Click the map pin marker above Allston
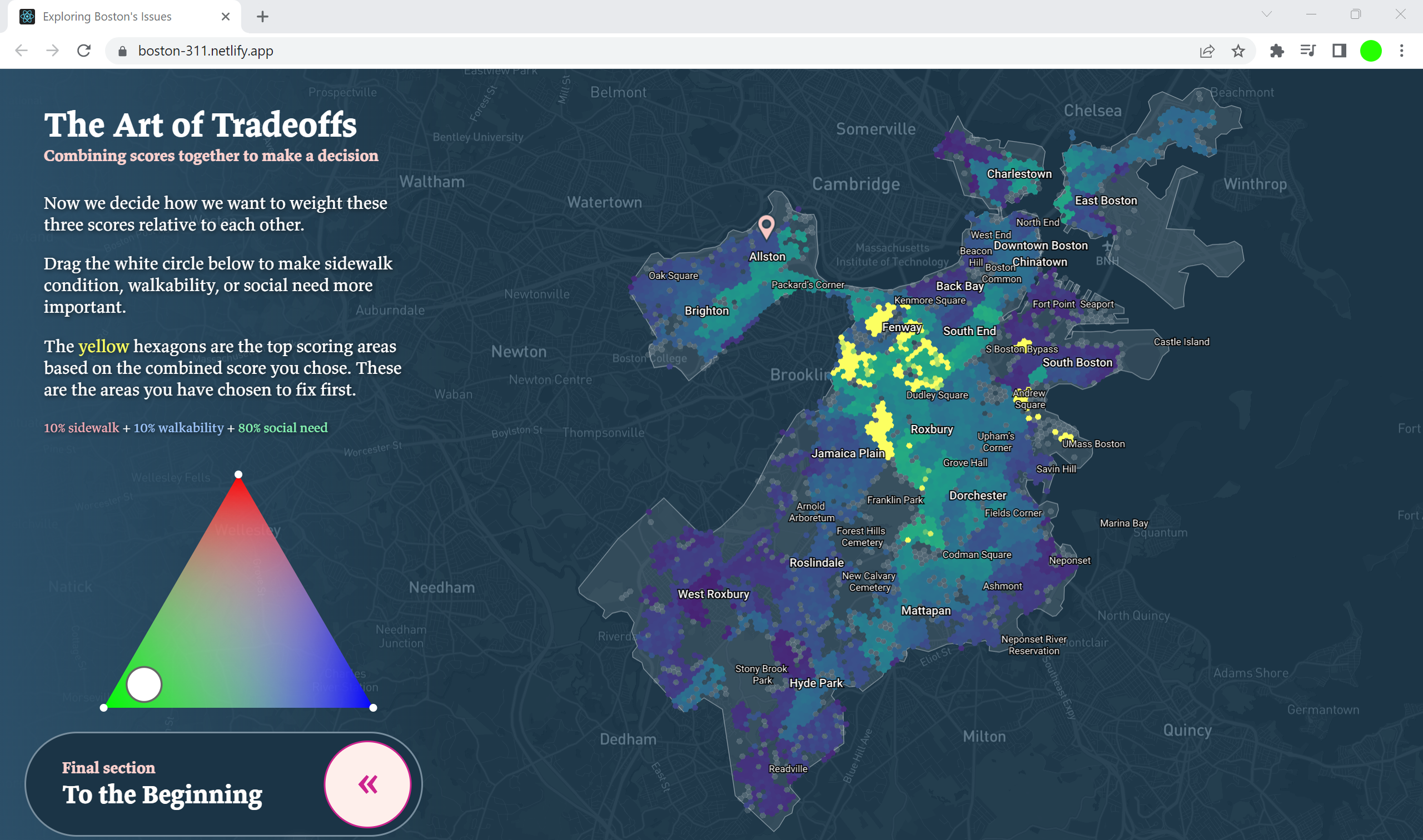The width and height of the screenshot is (1423, 840). tap(766, 226)
